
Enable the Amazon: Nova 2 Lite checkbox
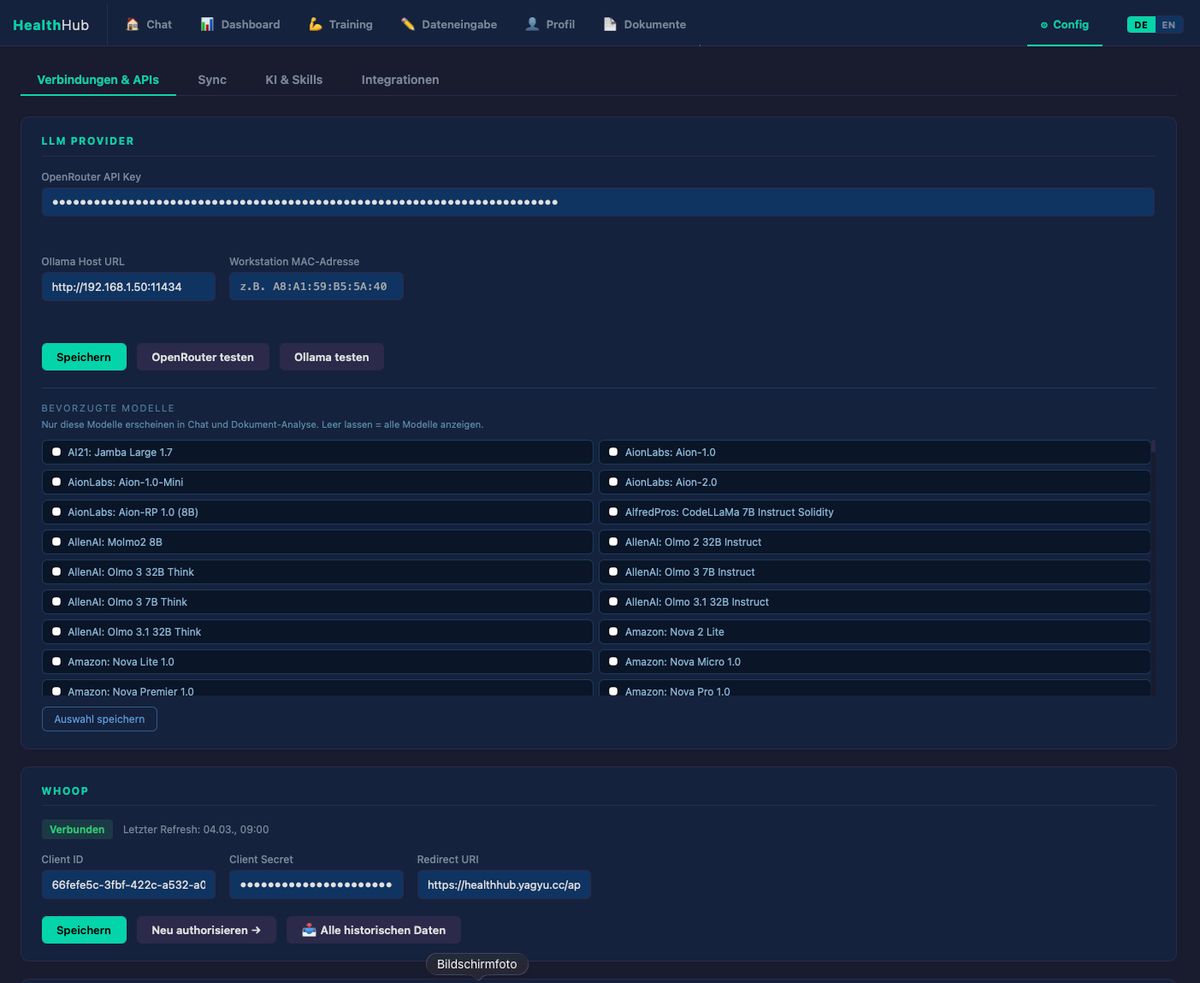click(x=613, y=632)
